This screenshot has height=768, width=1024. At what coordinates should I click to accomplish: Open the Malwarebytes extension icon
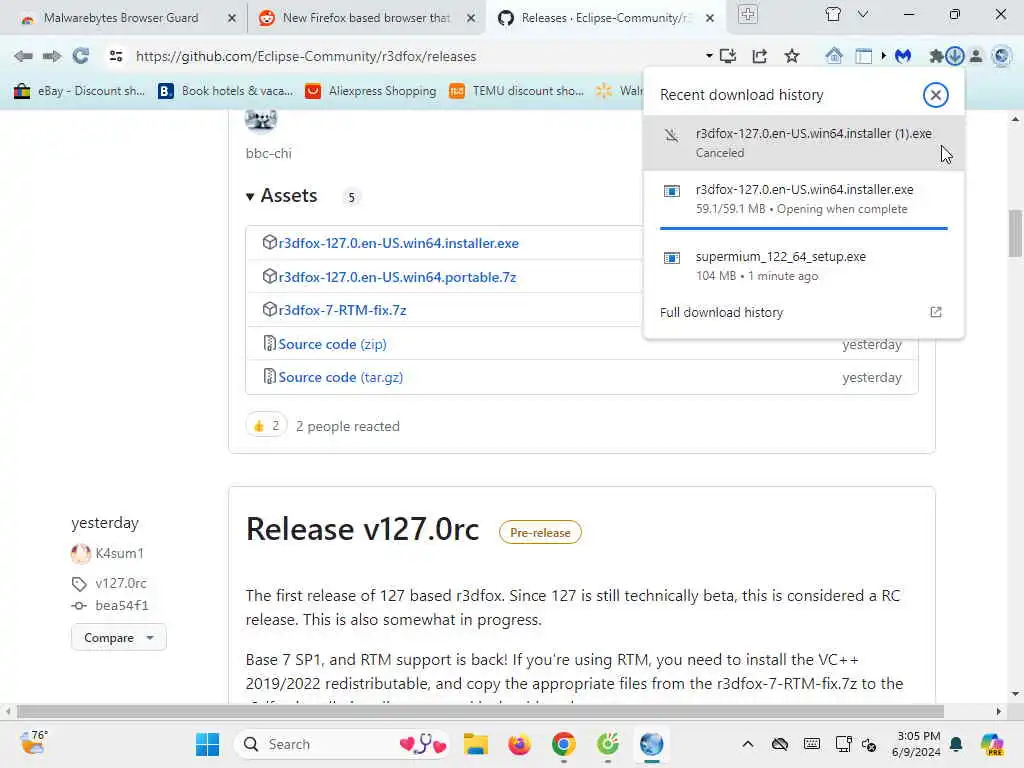903,56
